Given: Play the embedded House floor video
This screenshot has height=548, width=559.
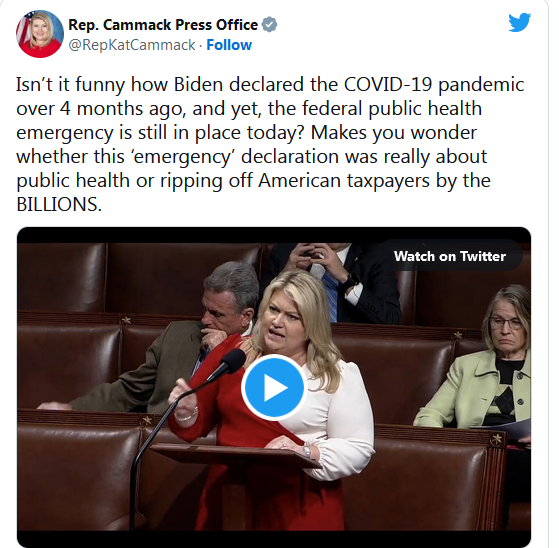Looking at the screenshot, I should 274,387.
